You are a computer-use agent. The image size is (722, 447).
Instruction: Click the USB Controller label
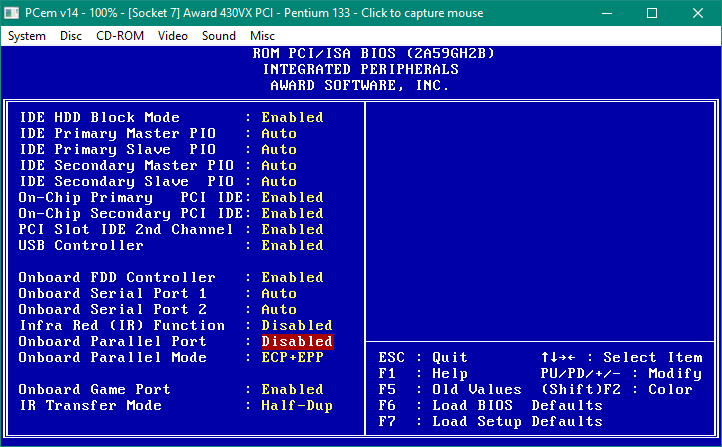coord(82,245)
